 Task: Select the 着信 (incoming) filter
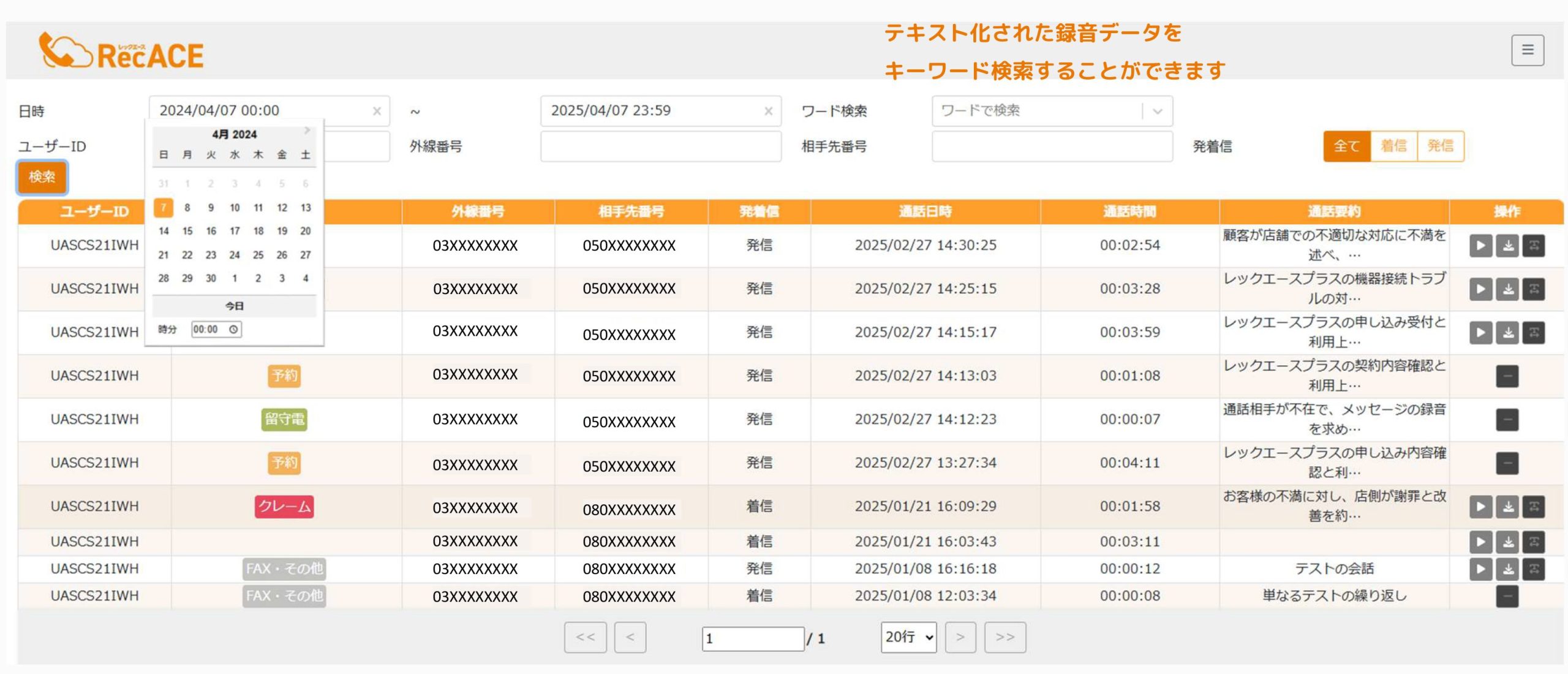(x=1393, y=145)
